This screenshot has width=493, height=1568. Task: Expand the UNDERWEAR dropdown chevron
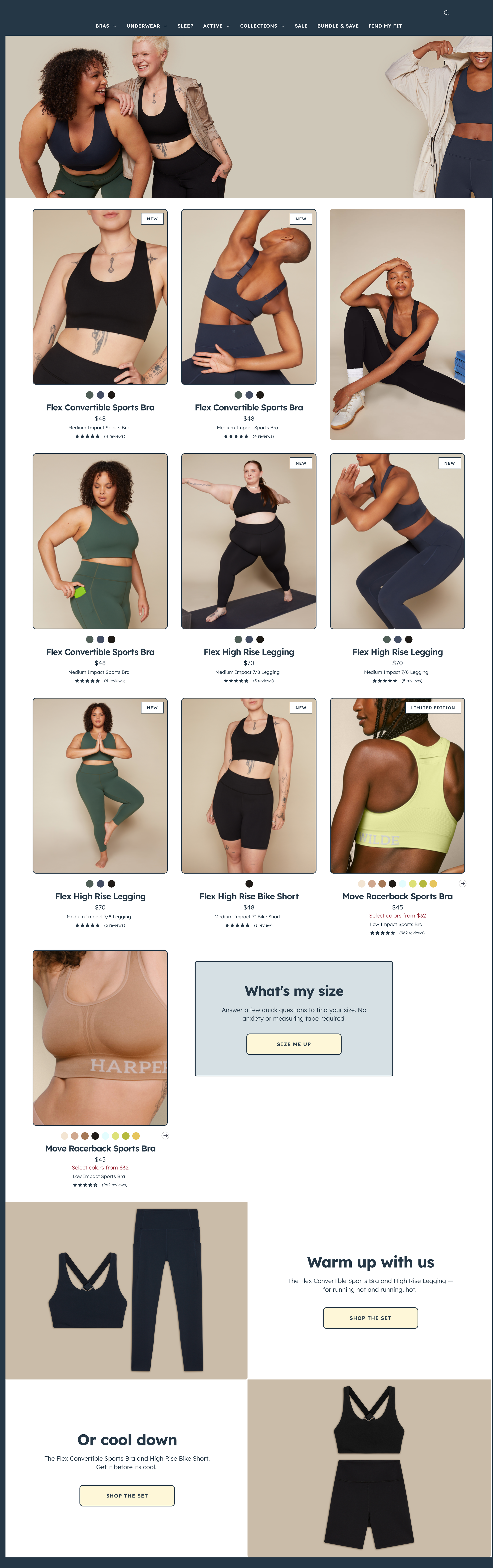166,26
